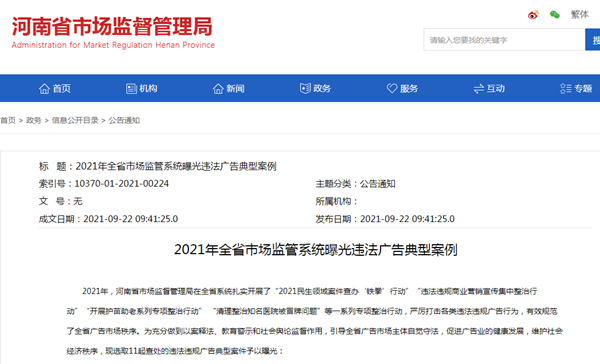Open the WeChat social icon
The height and width of the screenshot is (364, 600).
pos(554,15)
